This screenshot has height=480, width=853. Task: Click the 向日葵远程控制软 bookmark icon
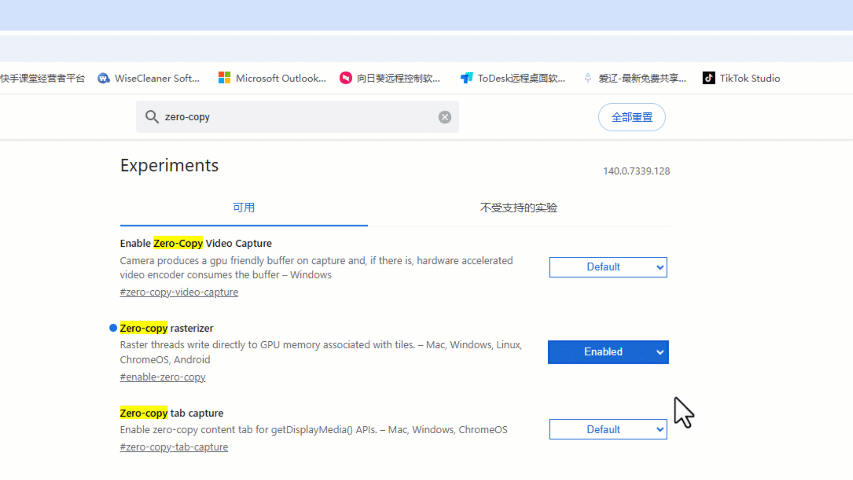click(x=345, y=78)
